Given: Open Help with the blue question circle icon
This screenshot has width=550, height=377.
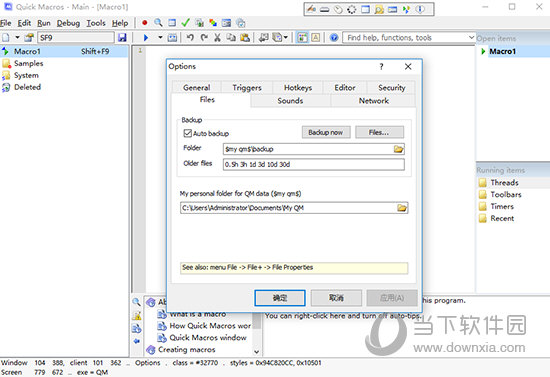Looking at the screenshot, I should tap(334, 38).
